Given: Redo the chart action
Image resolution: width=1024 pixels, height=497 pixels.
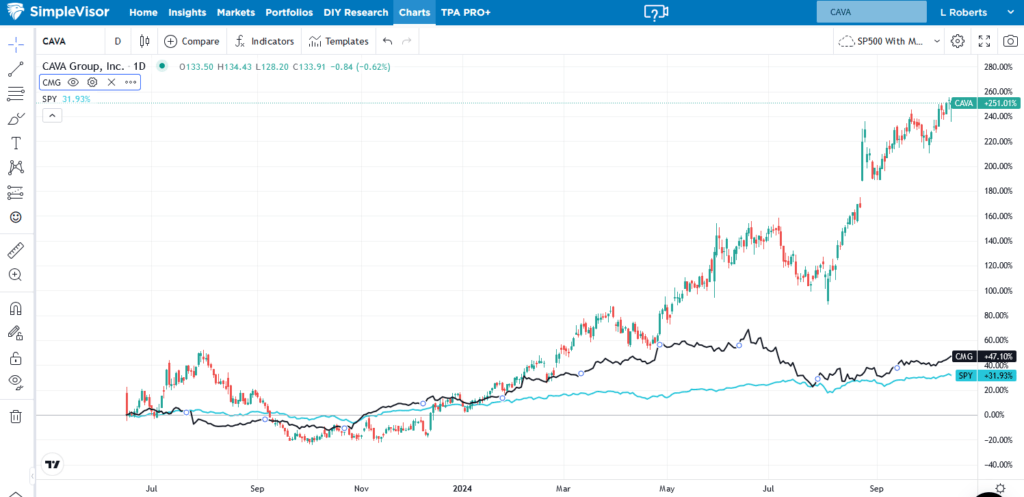Looking at the screenshot, I should pyautogui.click(x=407, y=41).
